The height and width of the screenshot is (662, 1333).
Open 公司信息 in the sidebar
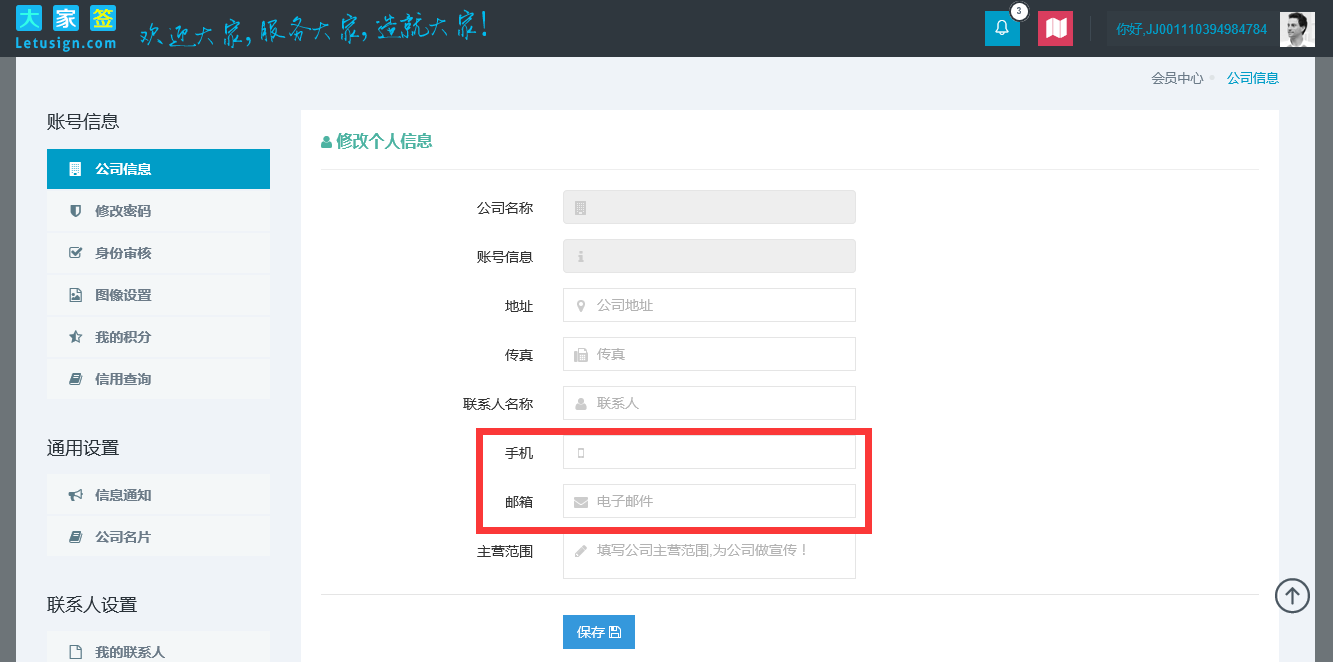(x=158, y=169)
